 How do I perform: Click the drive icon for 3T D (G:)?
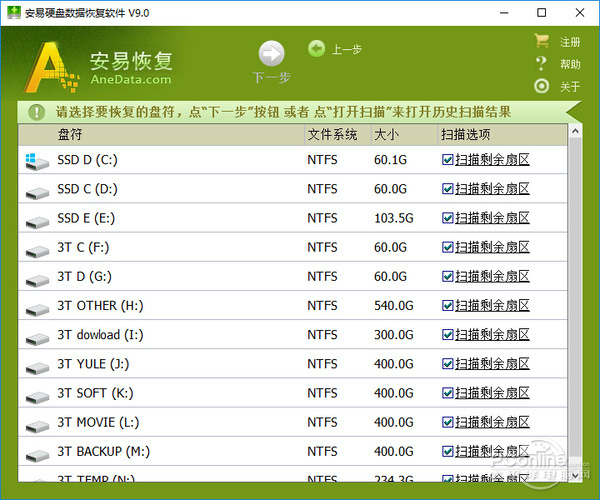point(37,281)
